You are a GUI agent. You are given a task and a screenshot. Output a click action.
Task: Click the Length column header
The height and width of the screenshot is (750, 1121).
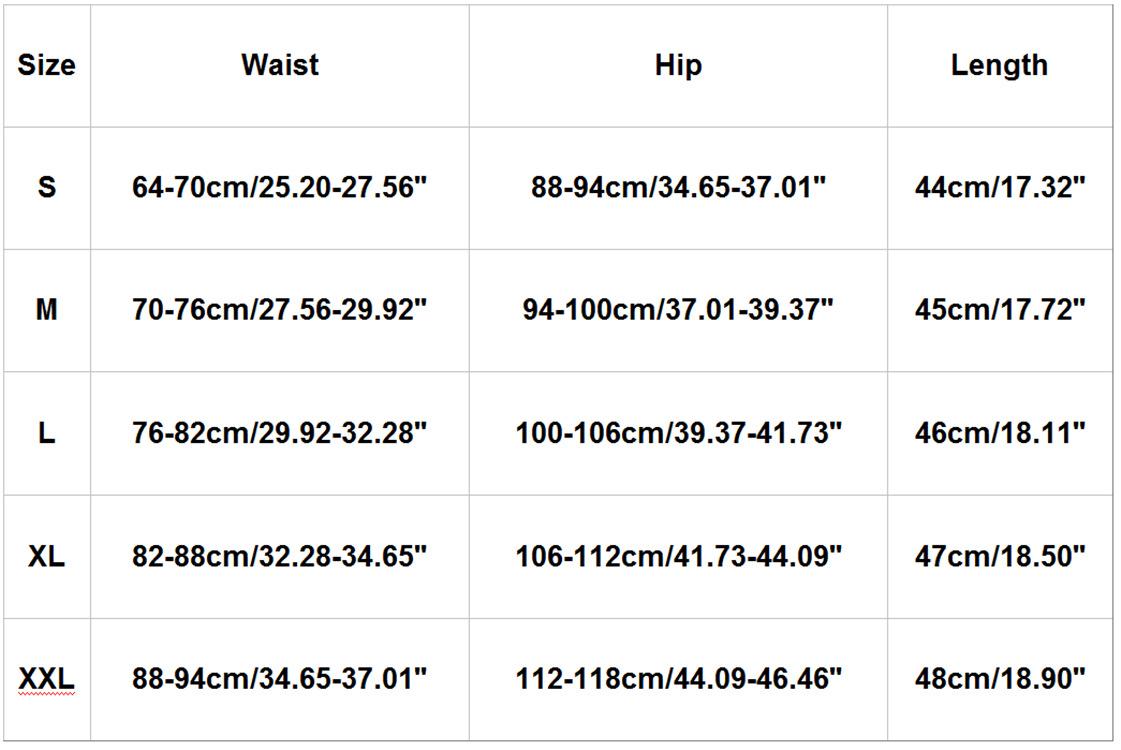(x=999, y=66)
